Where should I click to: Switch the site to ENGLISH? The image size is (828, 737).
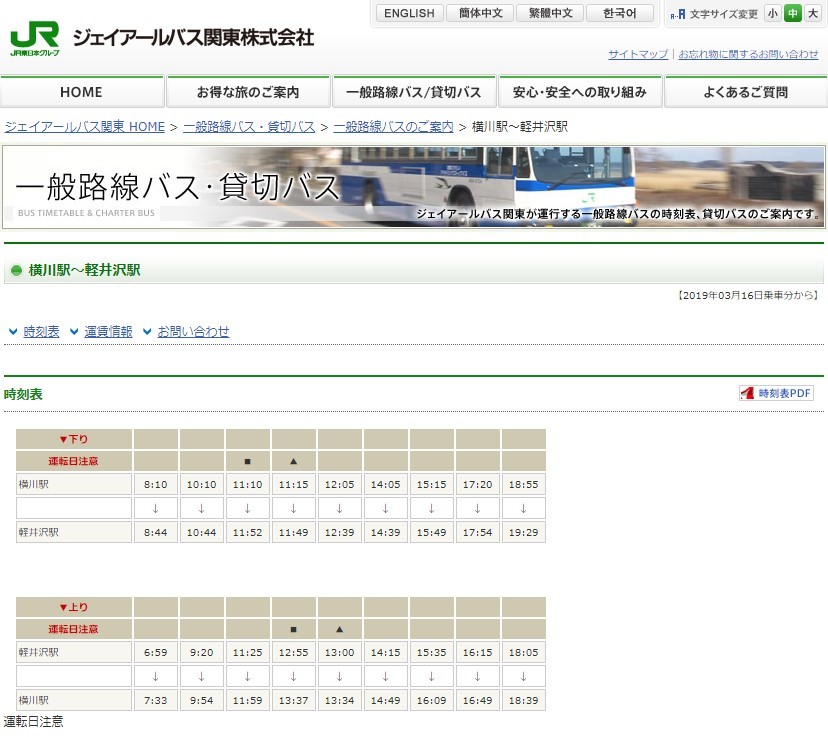tap(408, 13)
